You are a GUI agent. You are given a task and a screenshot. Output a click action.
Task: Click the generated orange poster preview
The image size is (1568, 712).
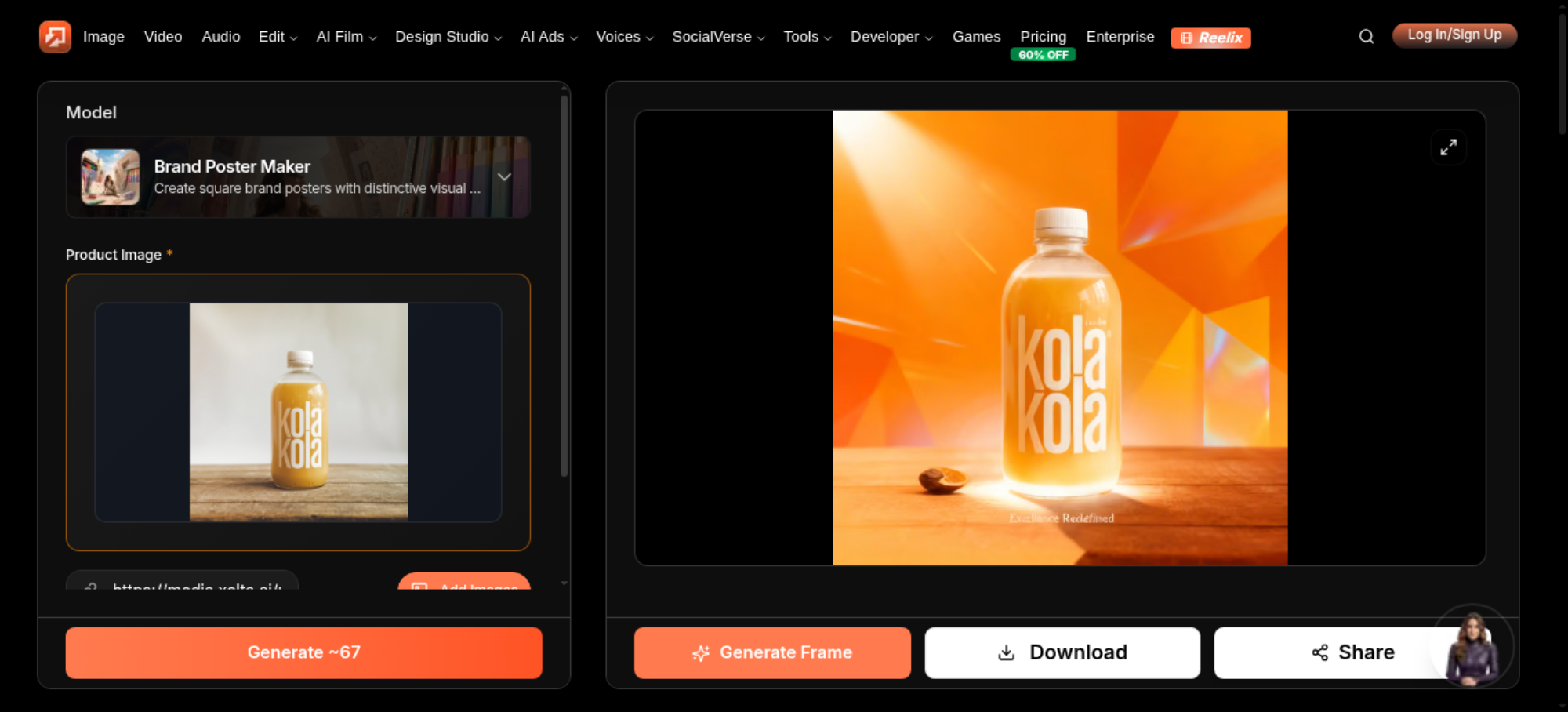click(x=1060, y=337)
